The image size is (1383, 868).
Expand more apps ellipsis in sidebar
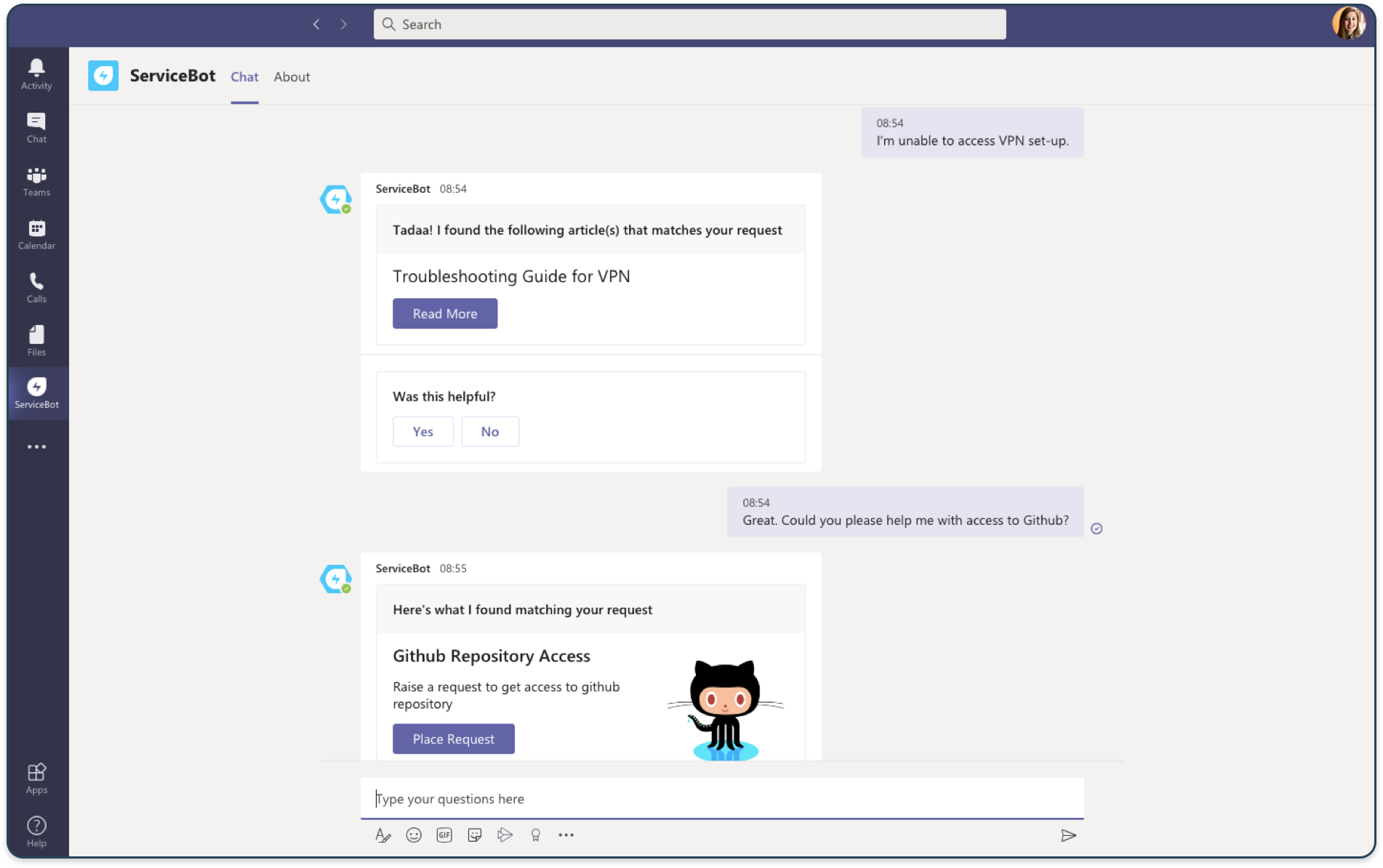point(36,446)
